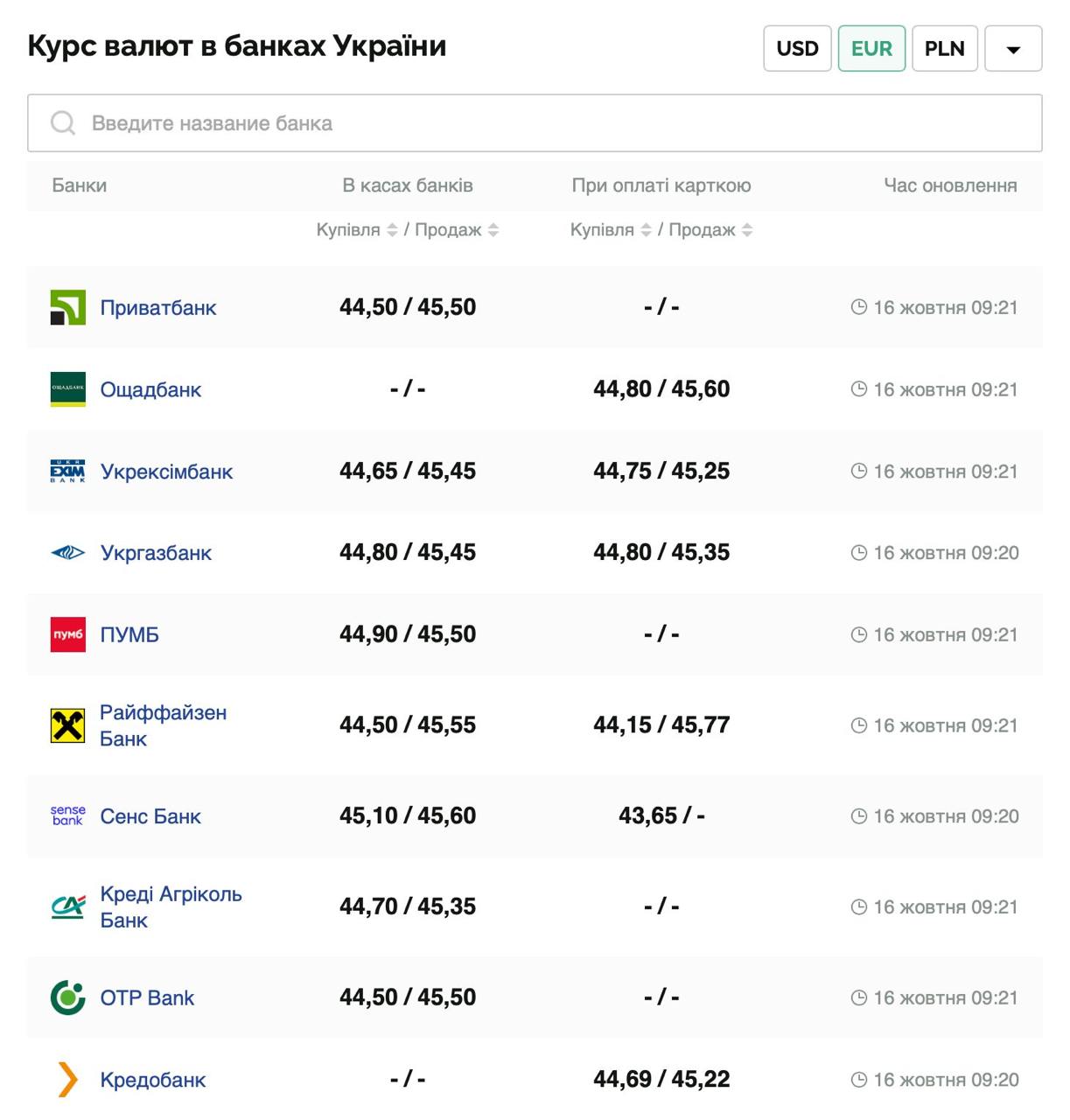Switch currency to USD
Screen dimensions: 1070x1120
[797, 48]
